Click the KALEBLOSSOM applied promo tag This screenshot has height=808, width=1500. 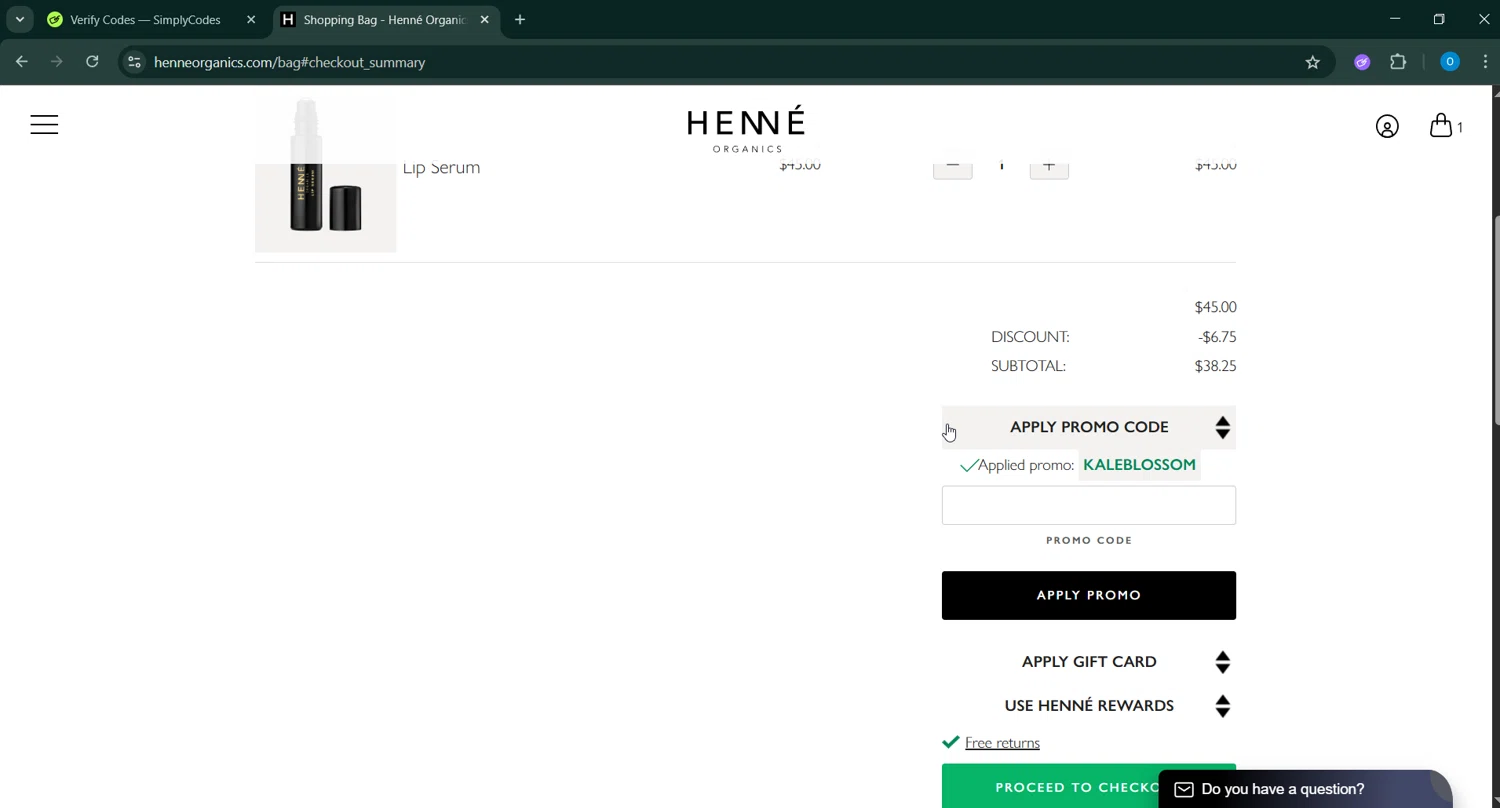pyautogui.click(x=1139, y=465)
